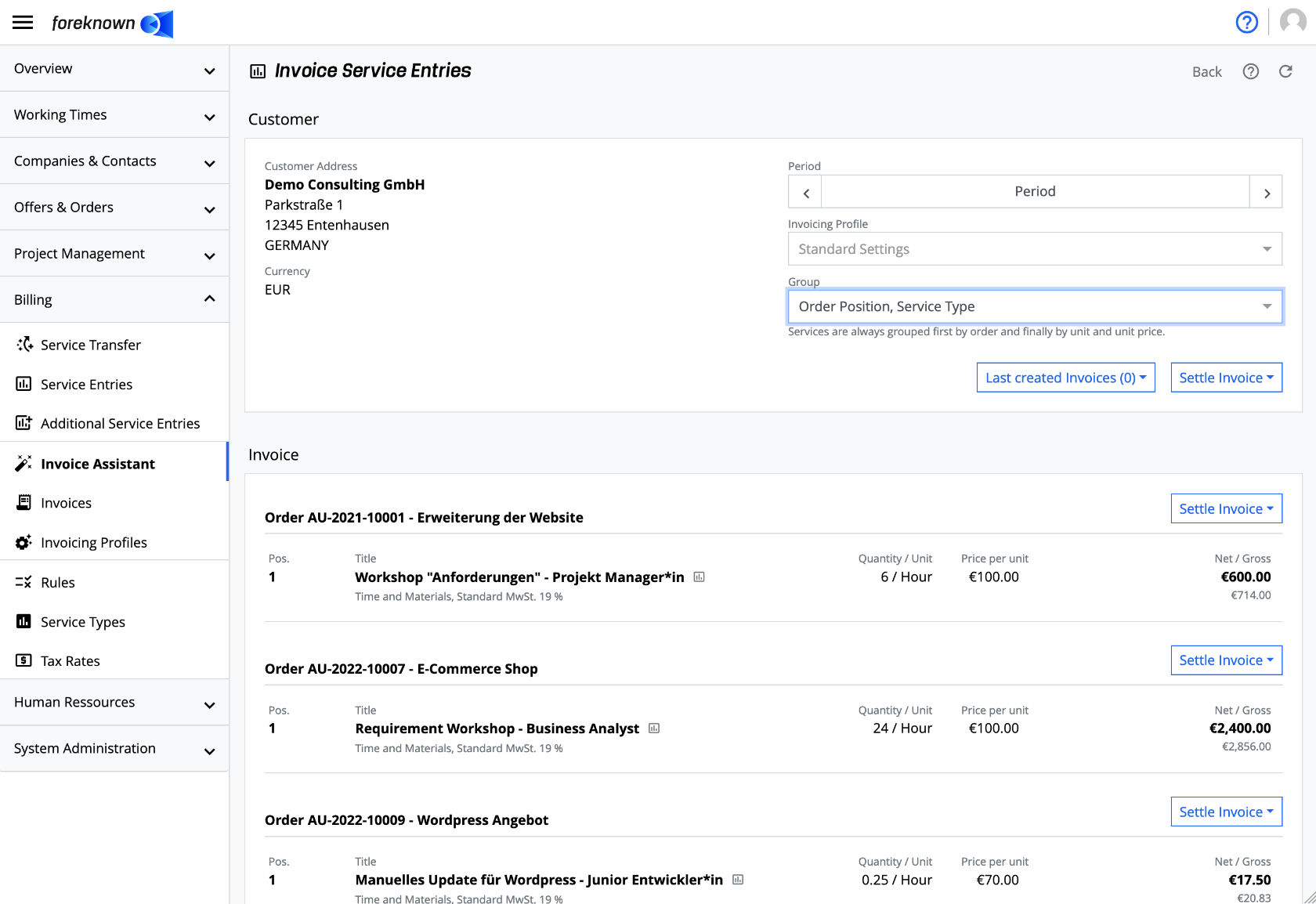Settle invoice for order AU-2022-10009
Viewport: 1316px width, 904px height.
(1226, 812)
